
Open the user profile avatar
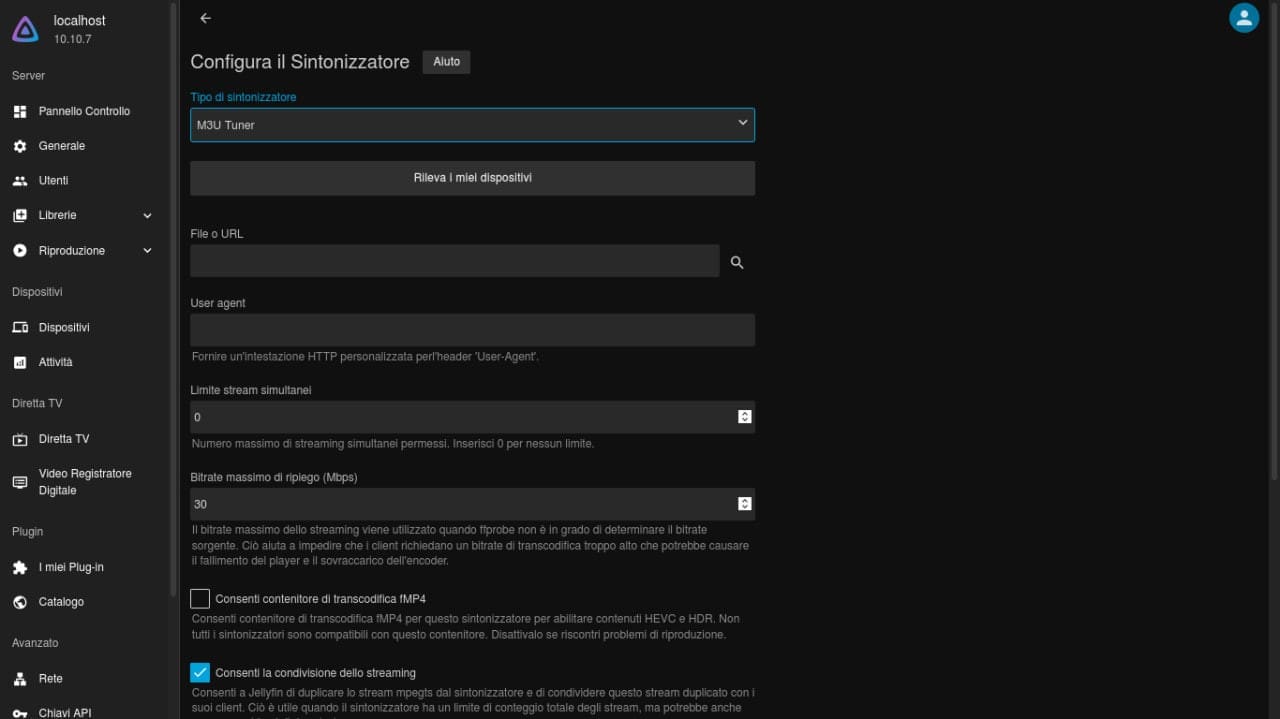pos(1244,18)
